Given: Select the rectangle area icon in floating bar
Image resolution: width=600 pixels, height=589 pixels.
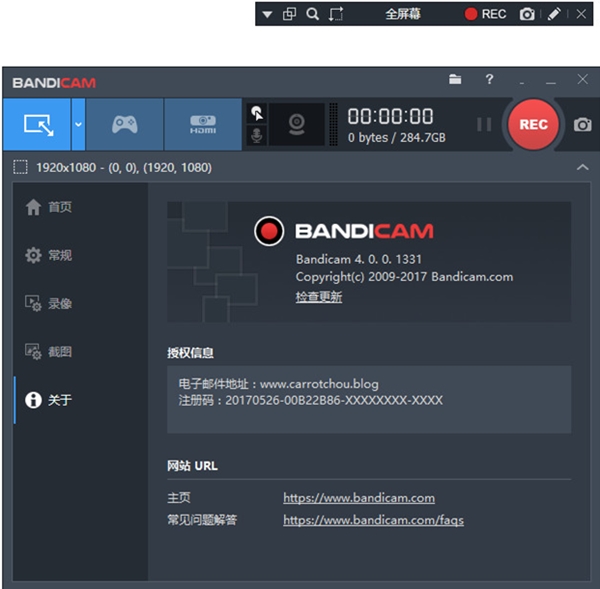Looking at the screenshot, I should (336, 14).
